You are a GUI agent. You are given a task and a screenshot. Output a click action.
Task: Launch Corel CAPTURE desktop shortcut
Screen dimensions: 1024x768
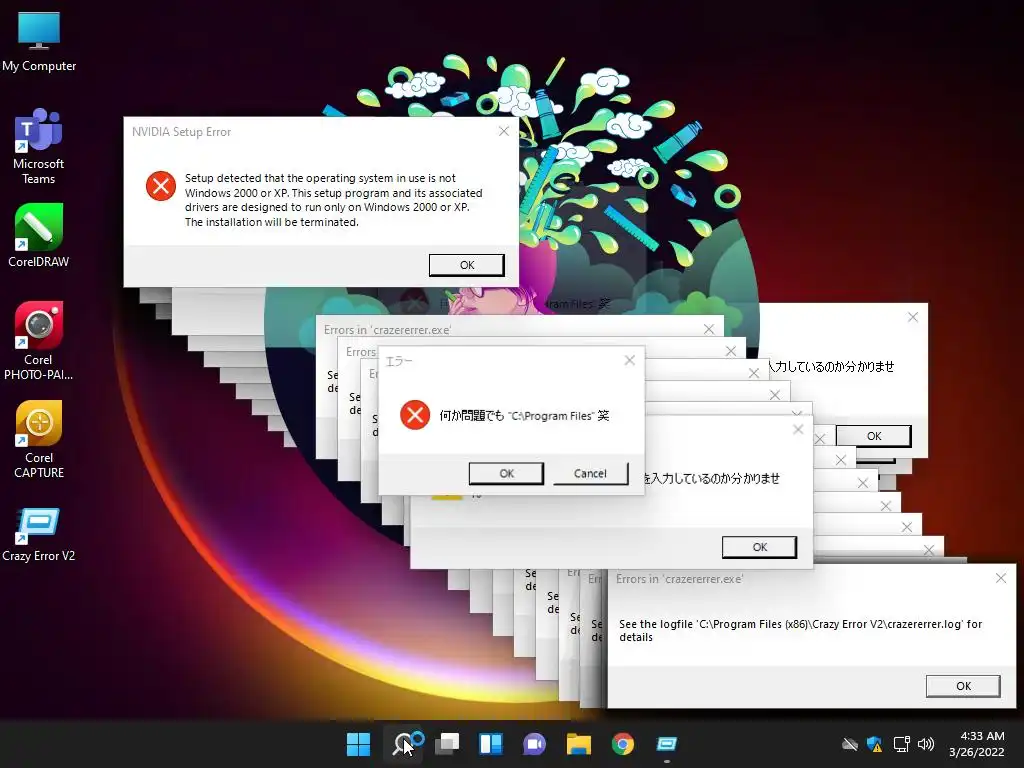(39, 440)
